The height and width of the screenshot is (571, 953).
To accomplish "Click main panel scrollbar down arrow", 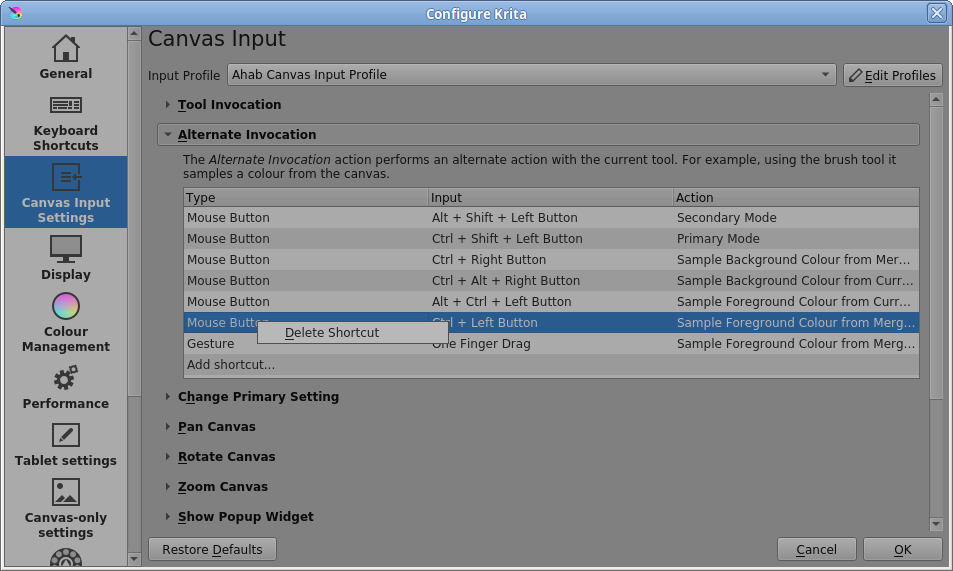I will click(936, 524).
